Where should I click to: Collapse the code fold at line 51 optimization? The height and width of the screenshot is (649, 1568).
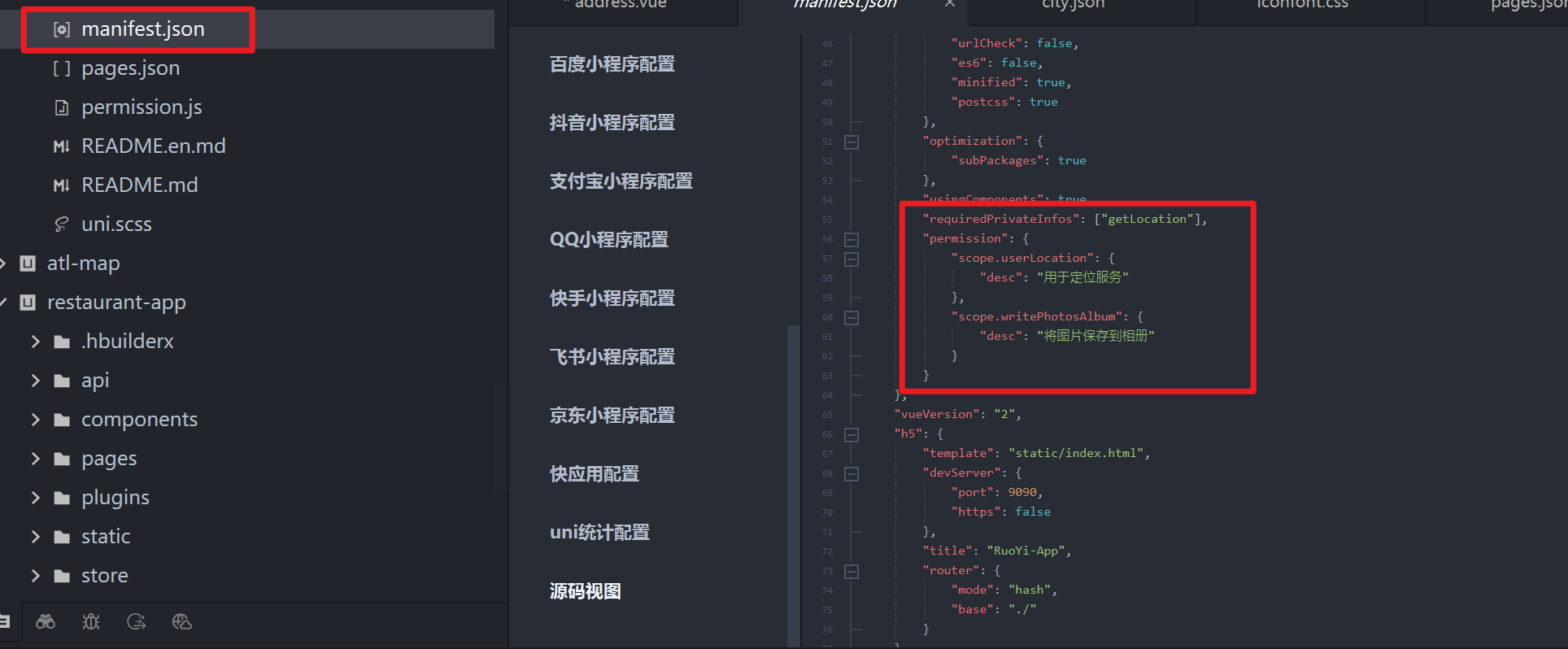click(x=852, y=142)
